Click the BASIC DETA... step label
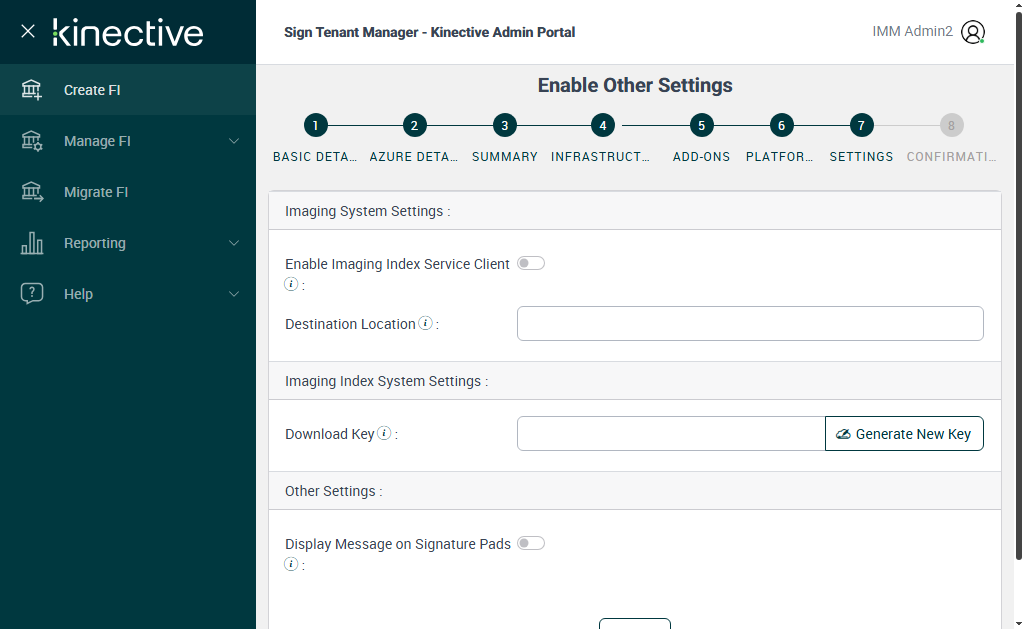Image resolution: width=1024 pixels, height=629 pixels. (315, 157)
